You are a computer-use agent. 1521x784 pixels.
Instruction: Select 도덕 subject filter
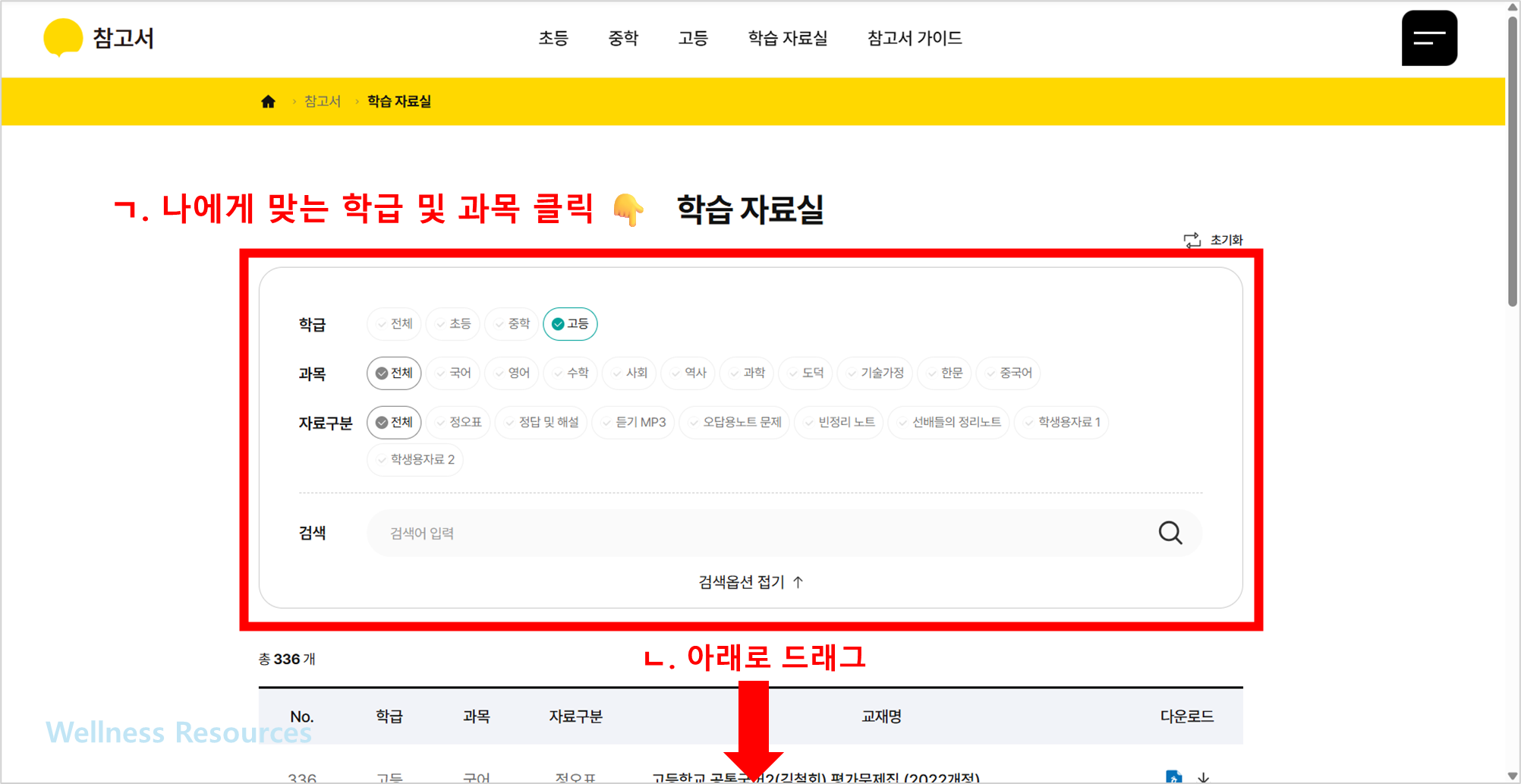[x=806, y=373]
